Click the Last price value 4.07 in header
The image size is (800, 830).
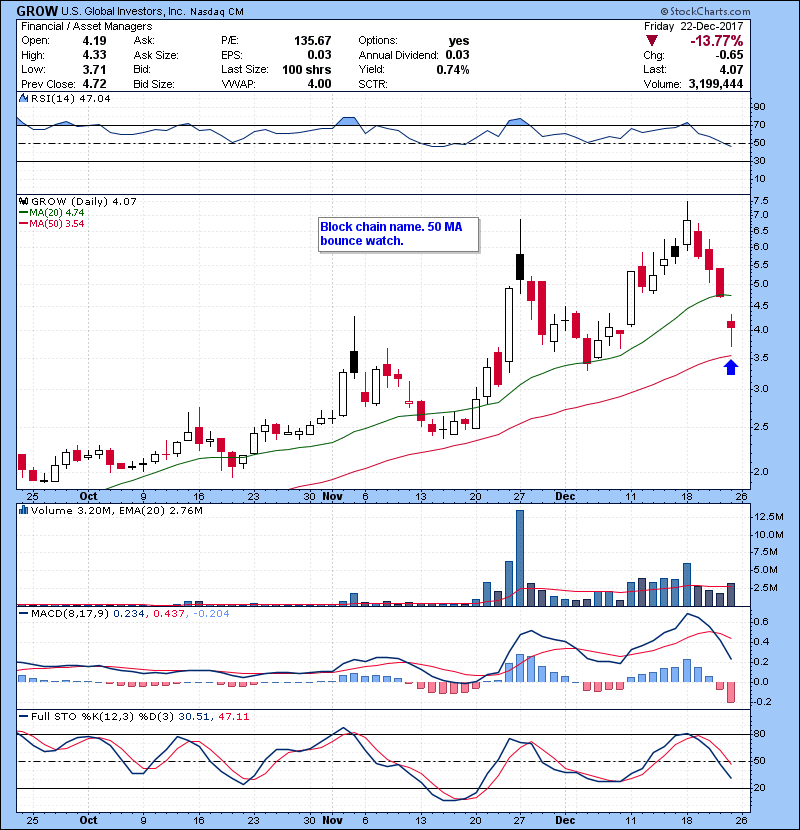731,69
